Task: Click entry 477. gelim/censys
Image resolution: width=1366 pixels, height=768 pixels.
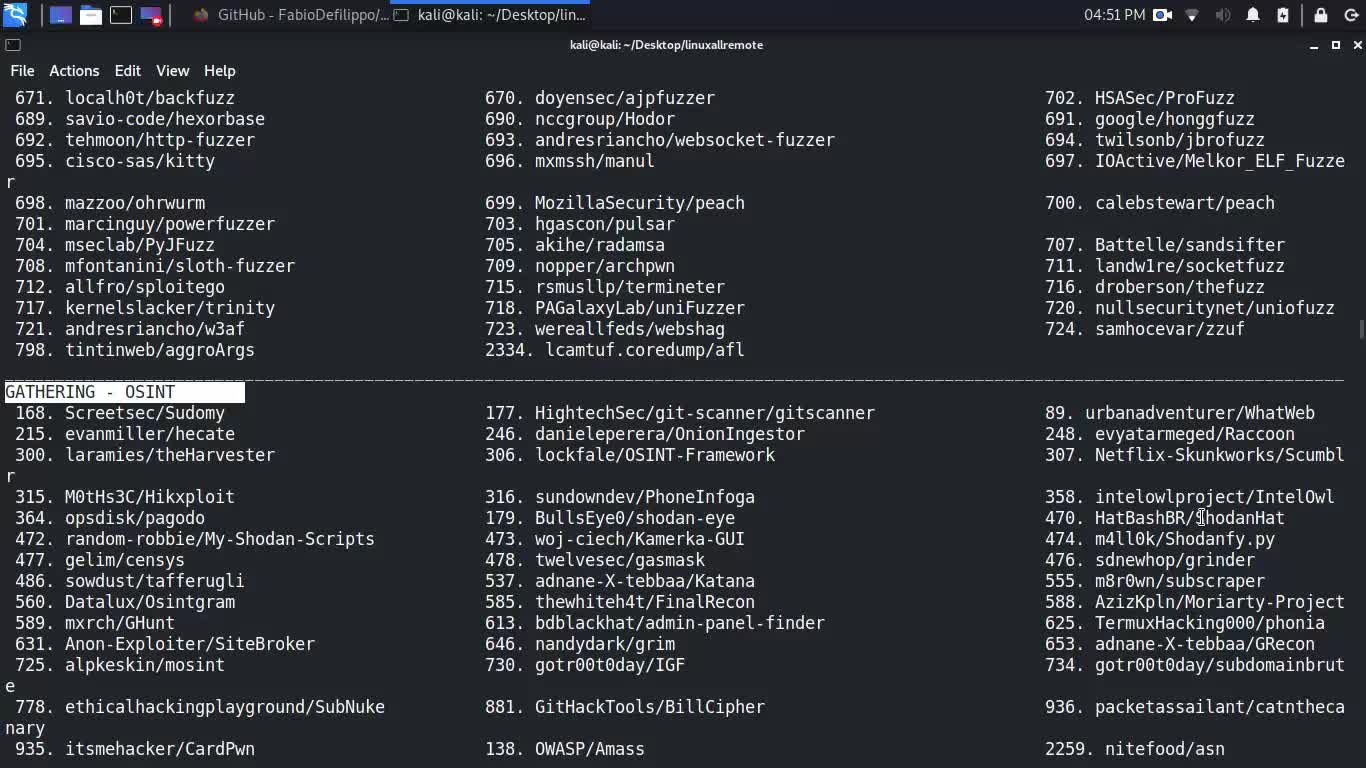Action: (x=100, y=560)
